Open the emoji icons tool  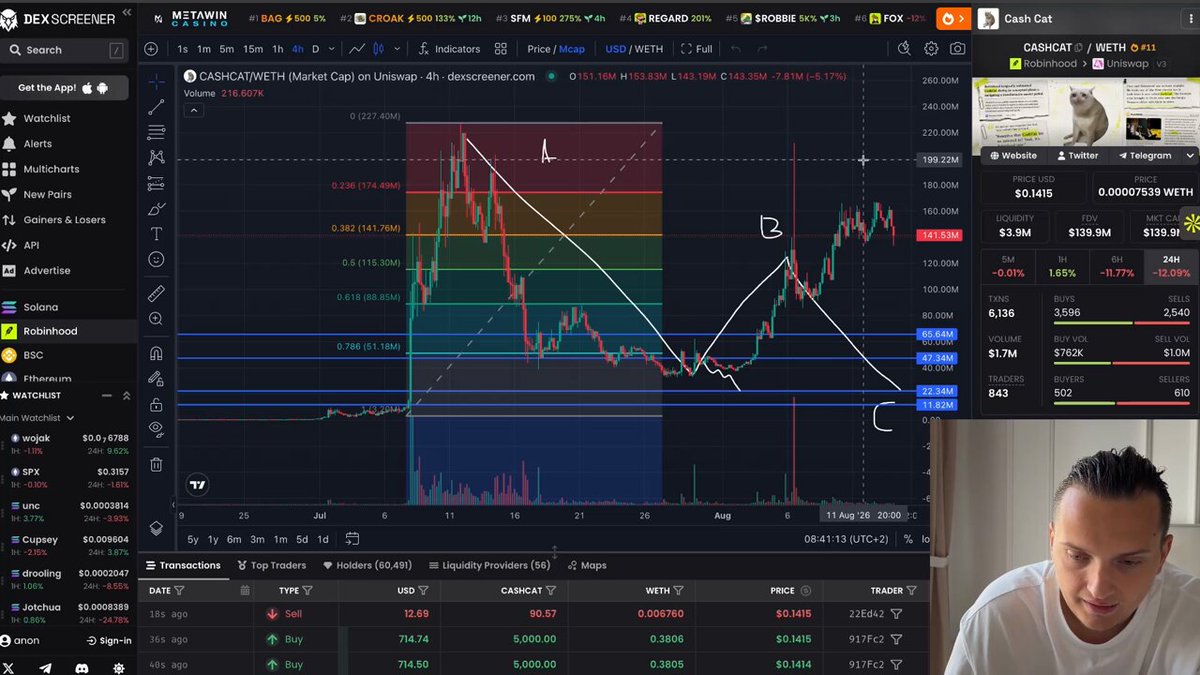point(156,259)
